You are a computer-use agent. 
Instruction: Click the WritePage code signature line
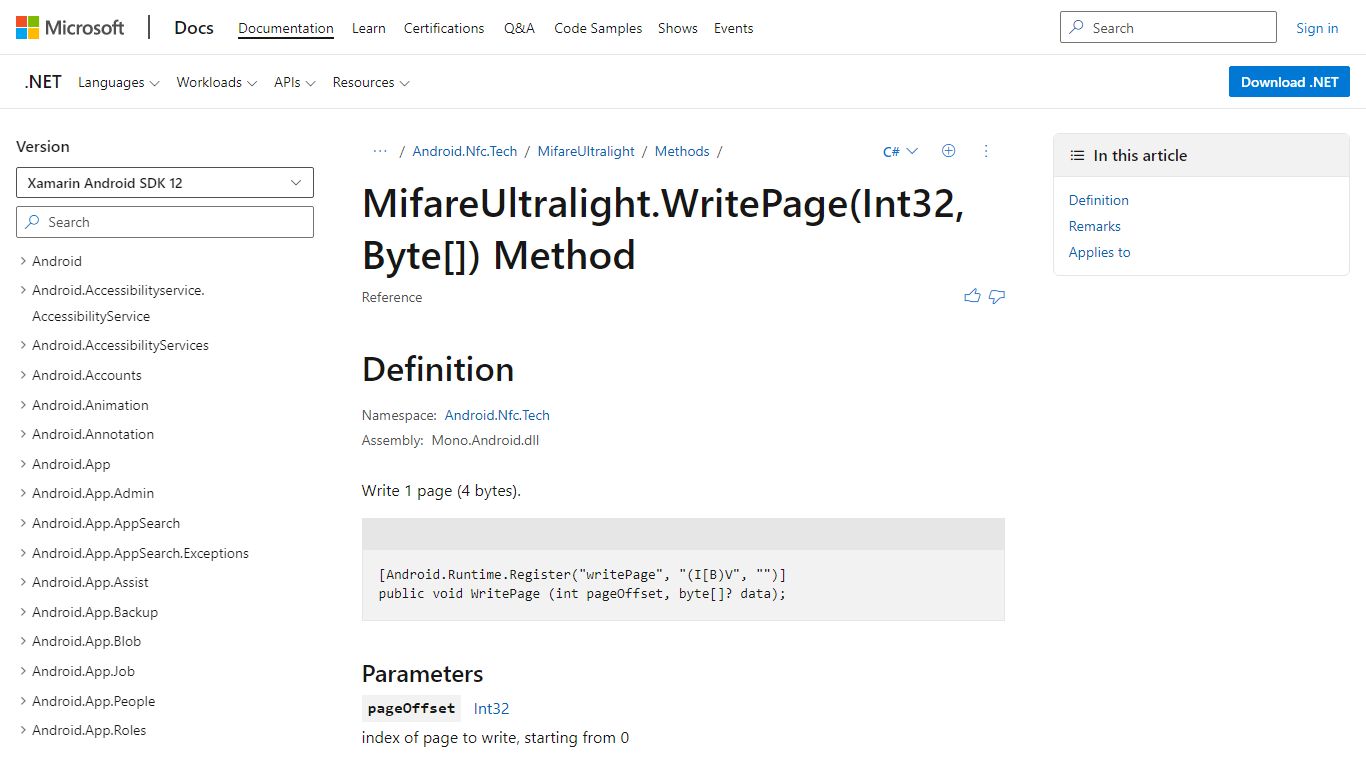pyautogui.click(x=582, y=593)
